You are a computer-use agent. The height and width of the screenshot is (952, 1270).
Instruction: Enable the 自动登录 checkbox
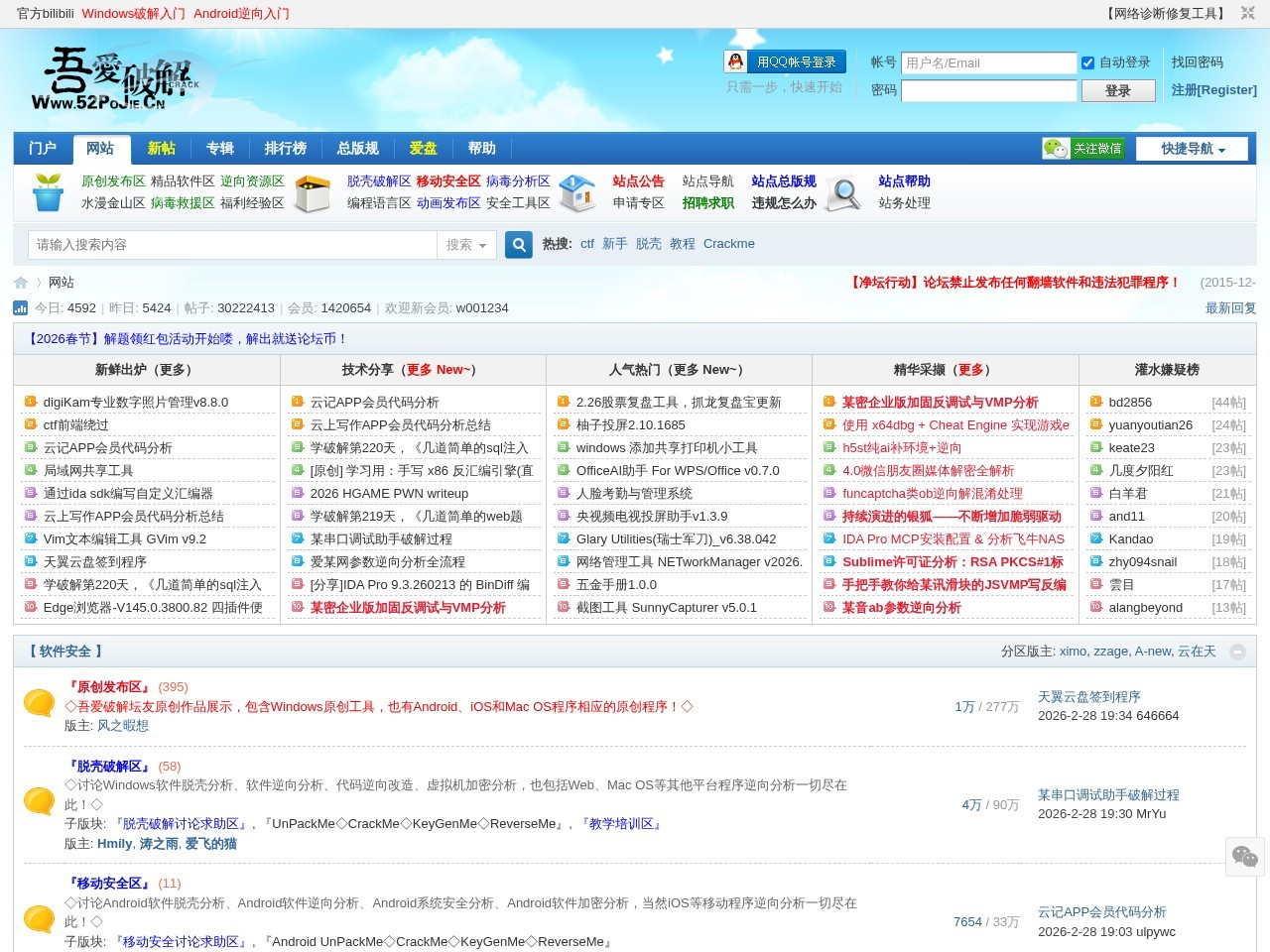point(1087,62)
